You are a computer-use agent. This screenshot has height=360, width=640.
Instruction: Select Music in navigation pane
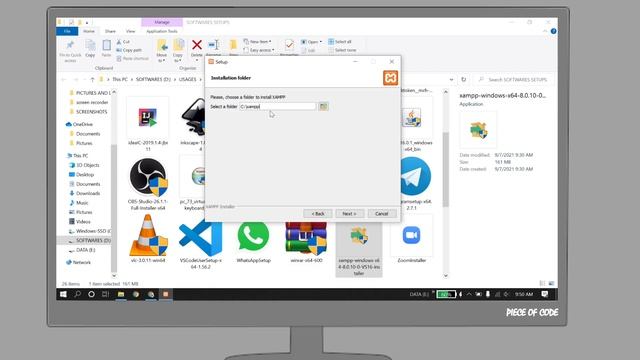[79, 203]
